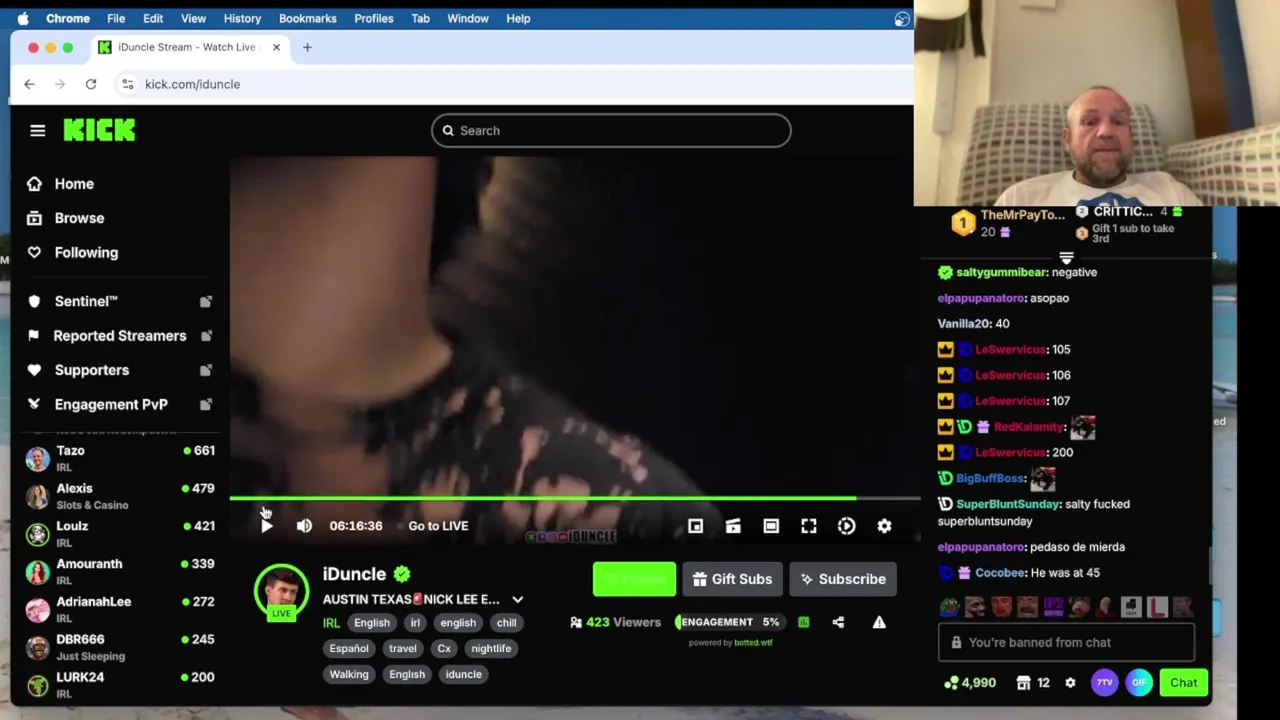Click the pin icon beside Reported Streamers
Image resolution: width=1280 pixels, height=720 pixels.
click(205, 336)
